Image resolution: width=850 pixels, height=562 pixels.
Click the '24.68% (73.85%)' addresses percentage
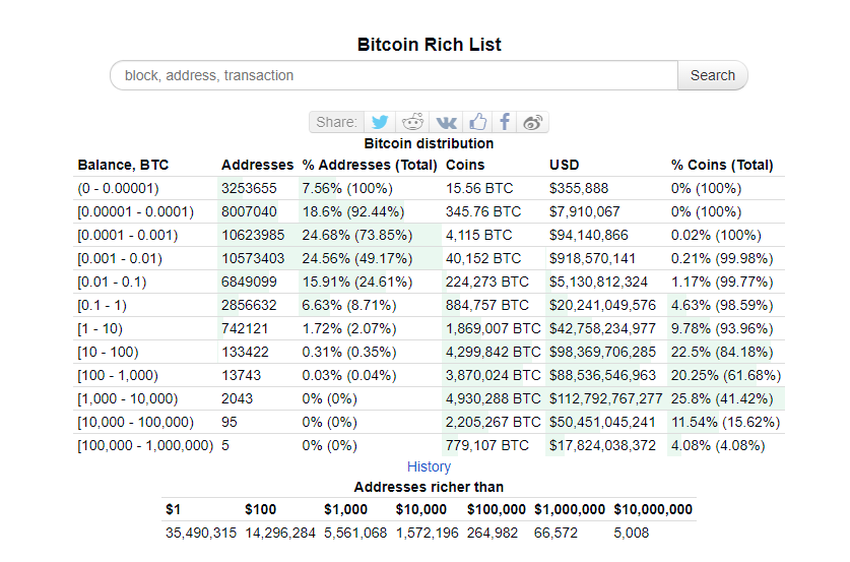coord(357,235)
